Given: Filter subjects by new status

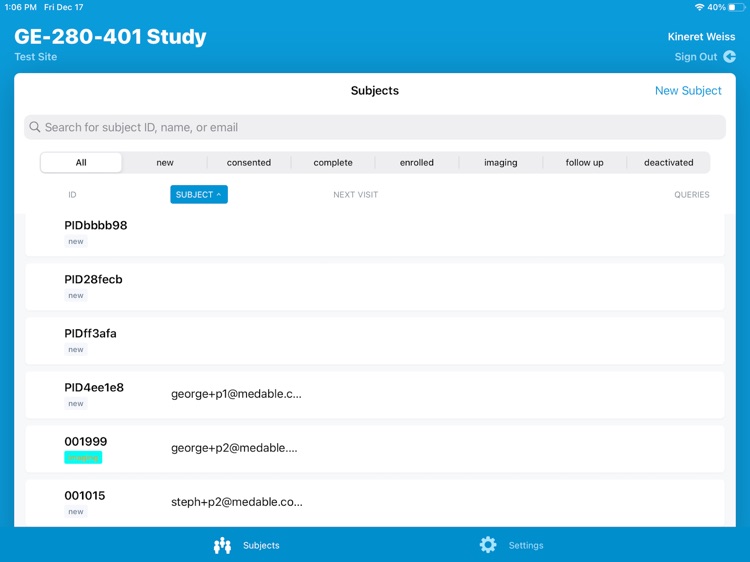Looking at the screenshot, I should 165,163.
